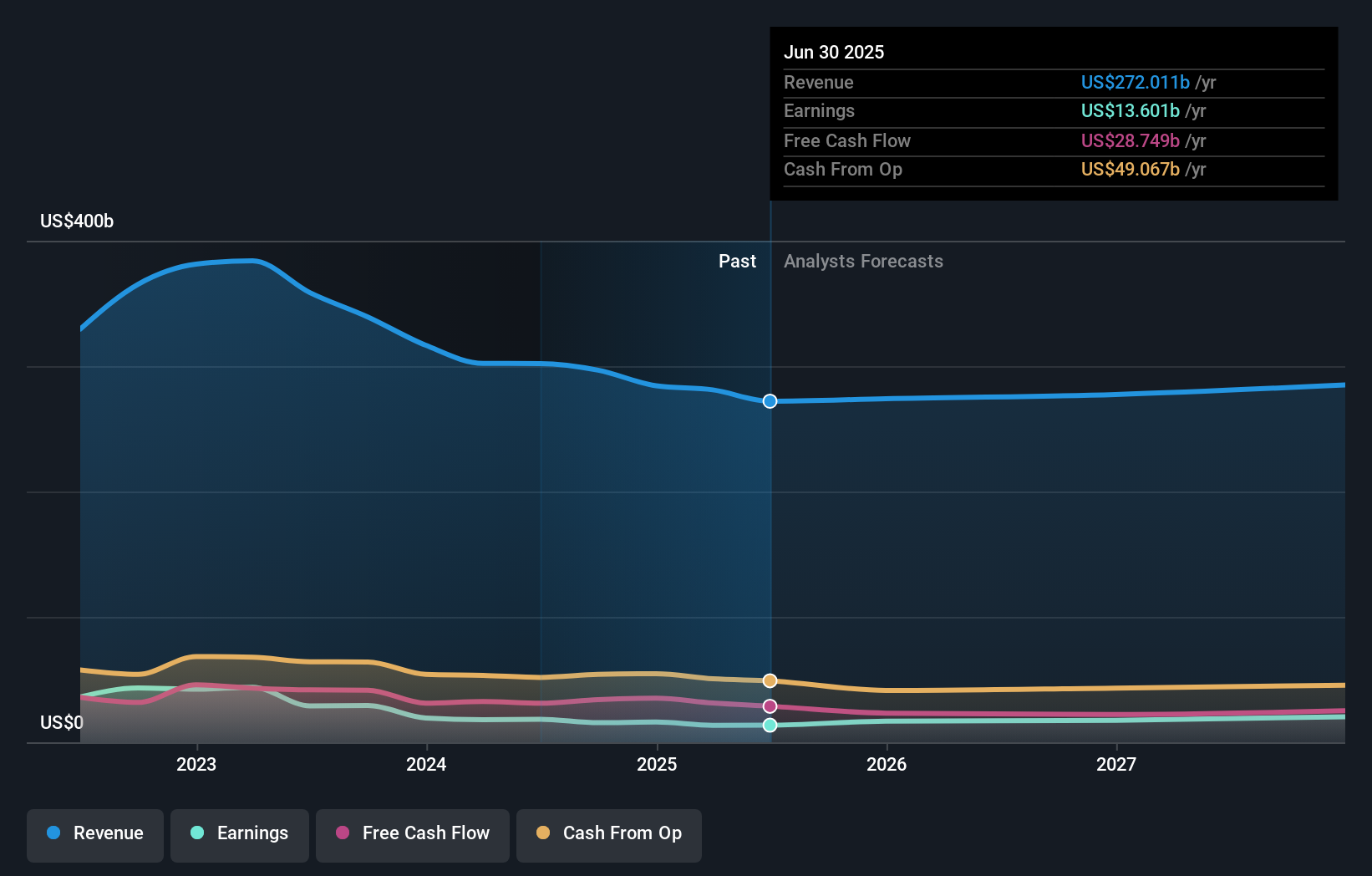
Task: Toggle the Revenue series visibility
Action: click(x=94, y=833)
